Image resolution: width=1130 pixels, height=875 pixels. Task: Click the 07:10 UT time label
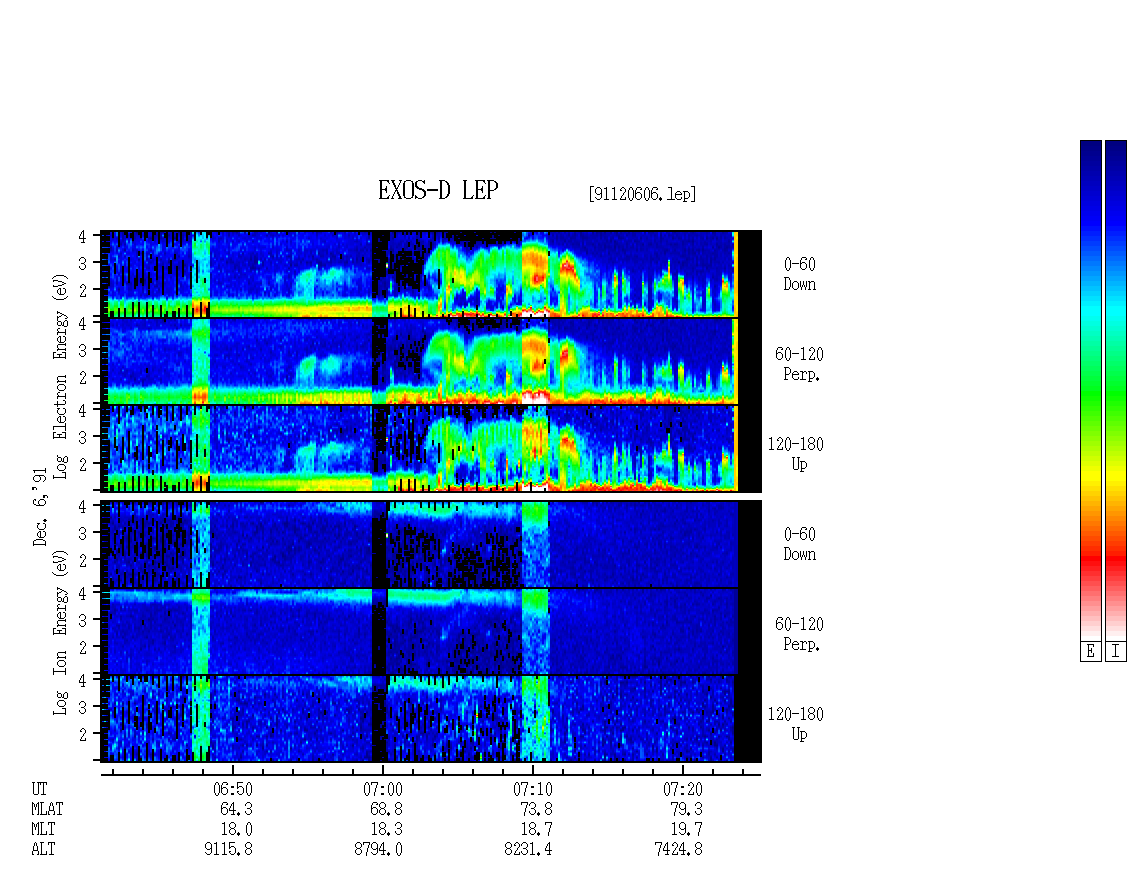click(533, 789)
